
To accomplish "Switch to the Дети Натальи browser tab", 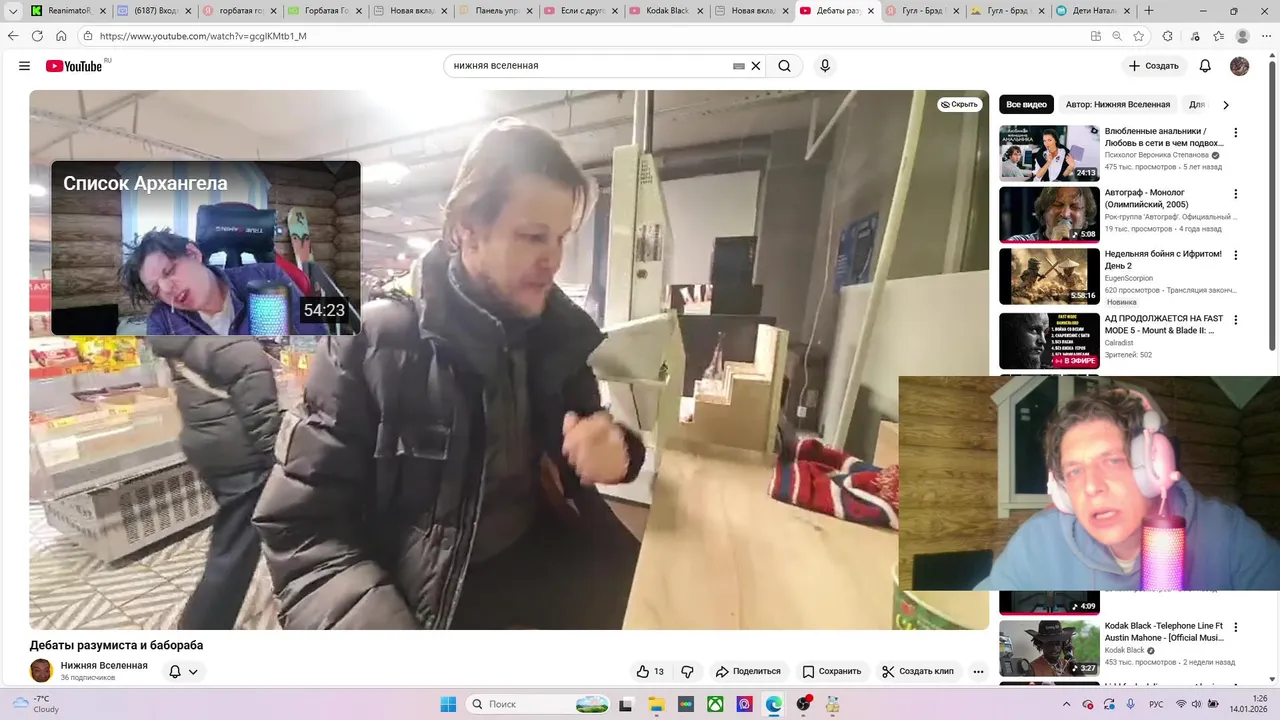I will [1095, 11].
